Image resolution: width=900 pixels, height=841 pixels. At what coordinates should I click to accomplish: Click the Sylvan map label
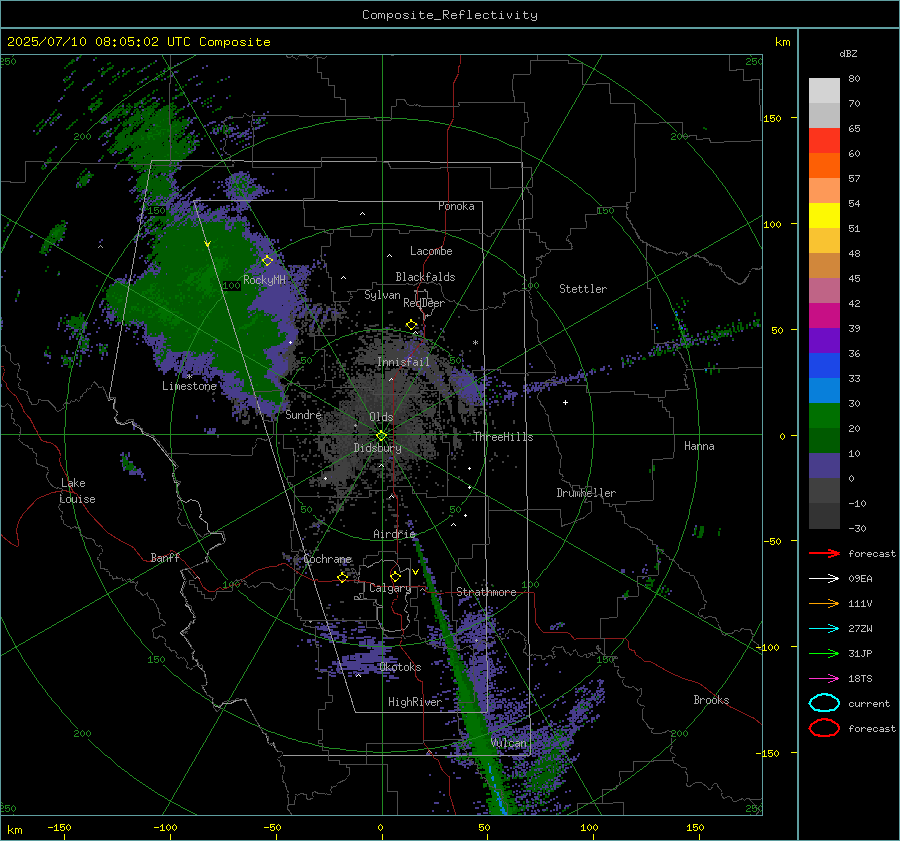pyautogui.click(x=382, y=295)
